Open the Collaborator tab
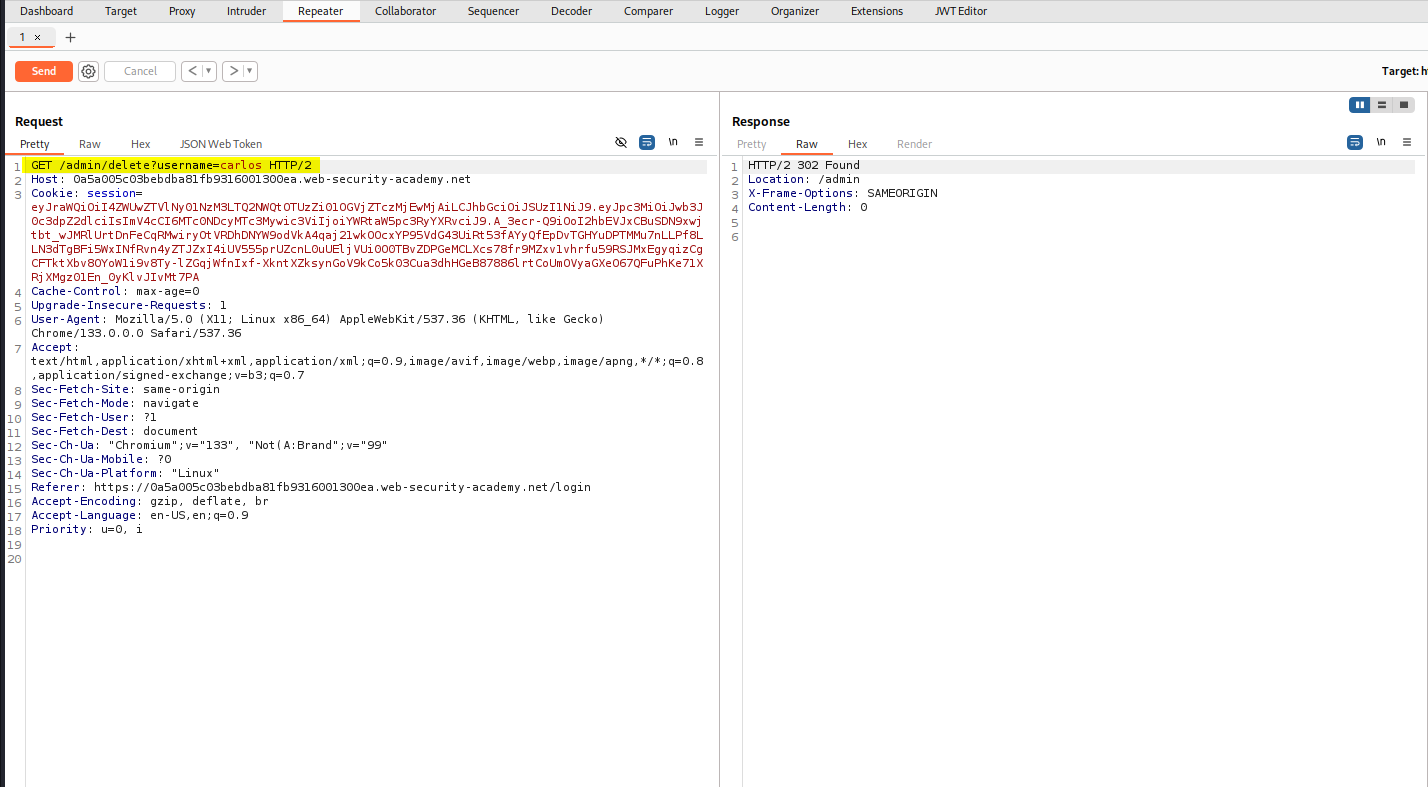Image resolution: width=1428 pixels, height=787 pixels. tap(406, 11)
